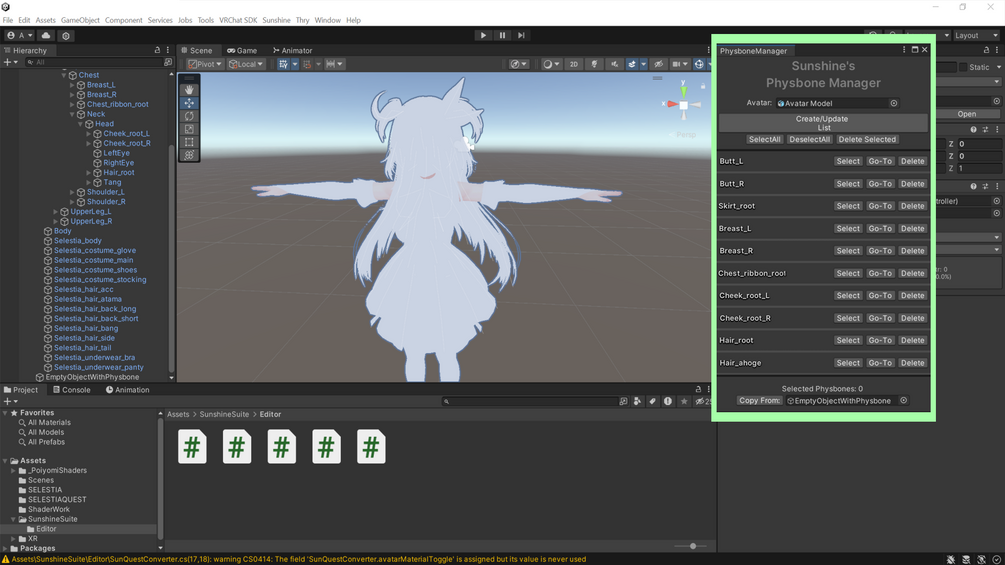The height and width of the screenshot is (565, 1005).
Task: Select the Scenes folder in Project
Action: [x=40, y=480]
